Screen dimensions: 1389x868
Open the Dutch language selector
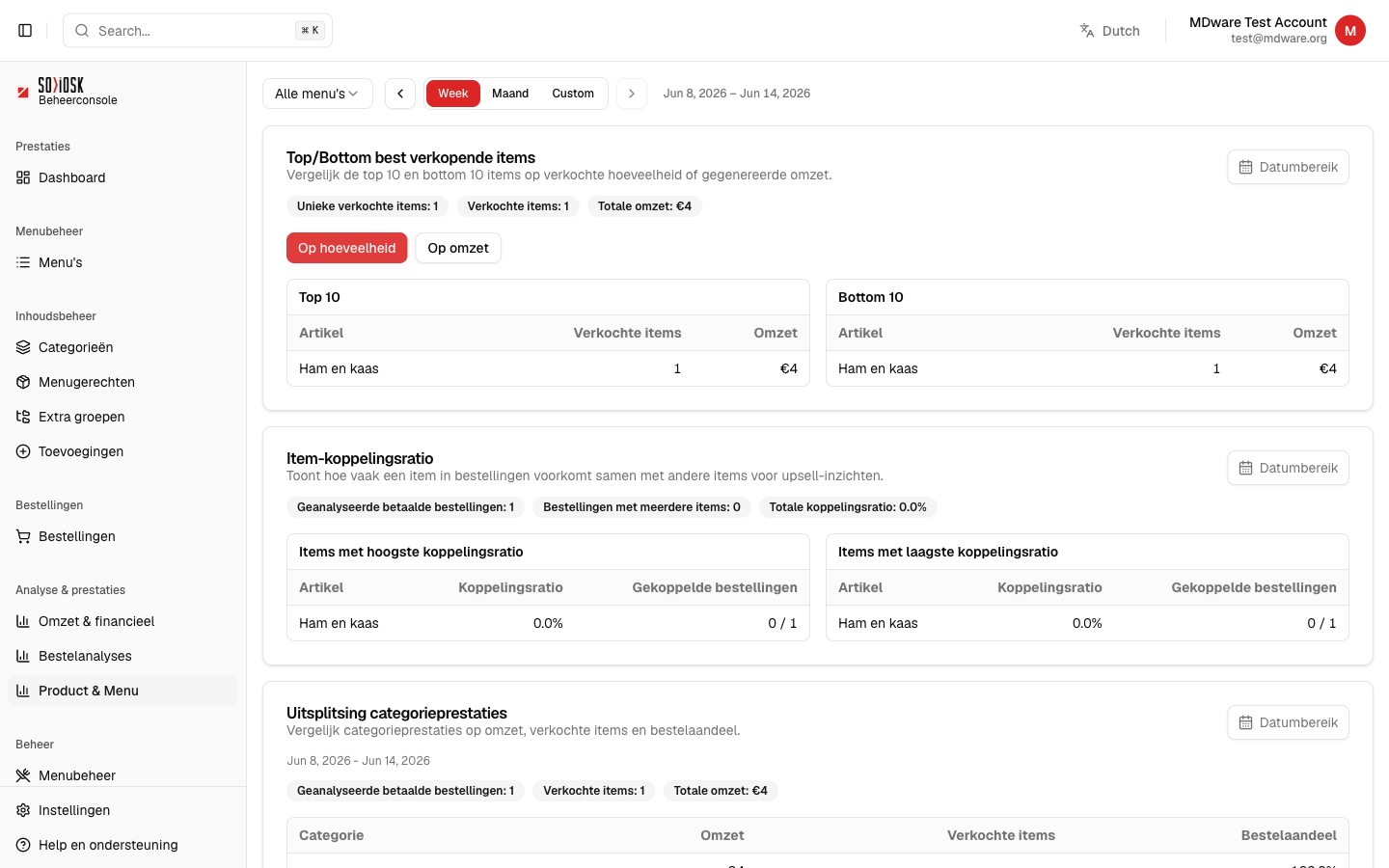click(1110, 31)
